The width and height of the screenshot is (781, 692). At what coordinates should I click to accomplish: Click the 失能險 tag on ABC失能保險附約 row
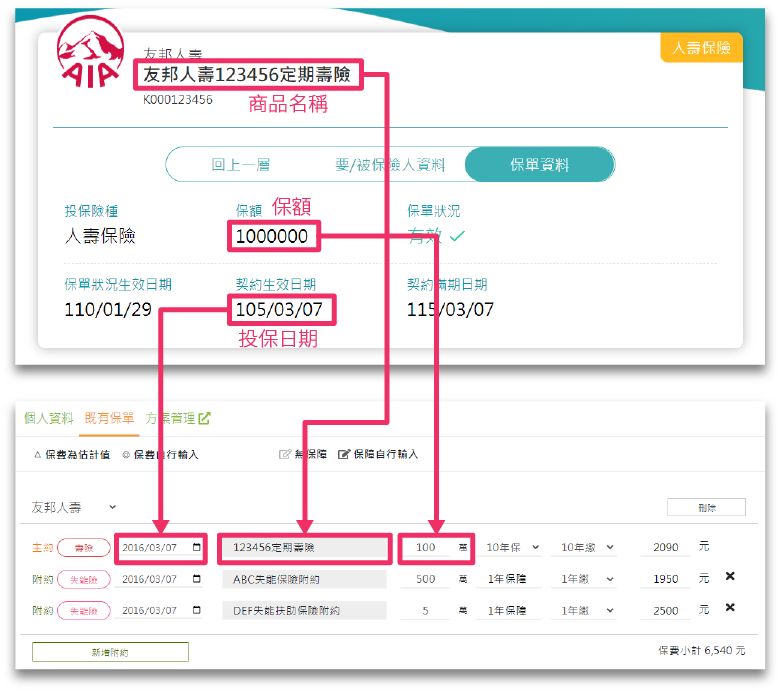click(x=84, y=579)
